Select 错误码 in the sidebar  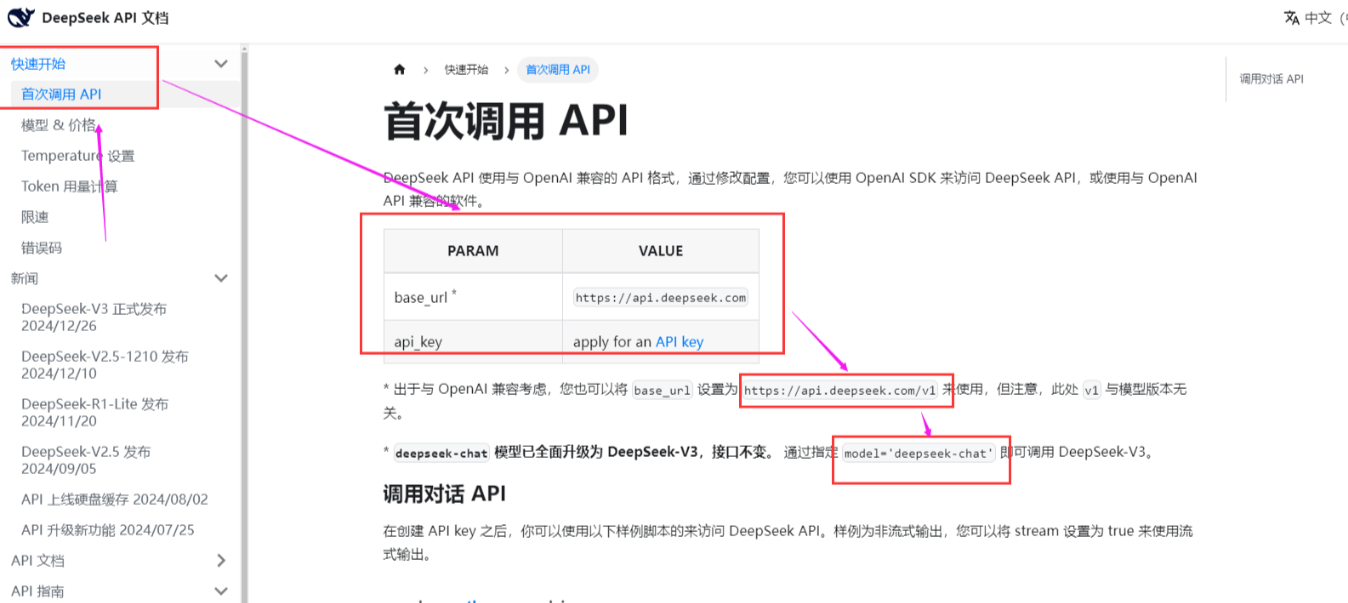click(x=41, y=248)
